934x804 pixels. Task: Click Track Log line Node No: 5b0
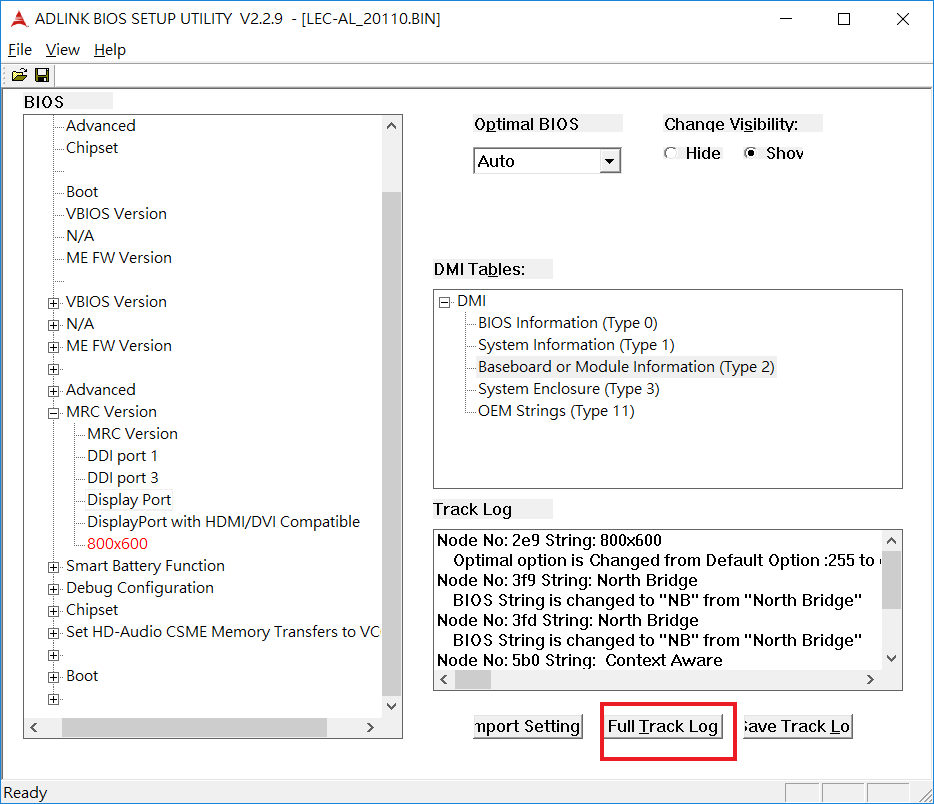pyautogui.click(x=580, y=660)
